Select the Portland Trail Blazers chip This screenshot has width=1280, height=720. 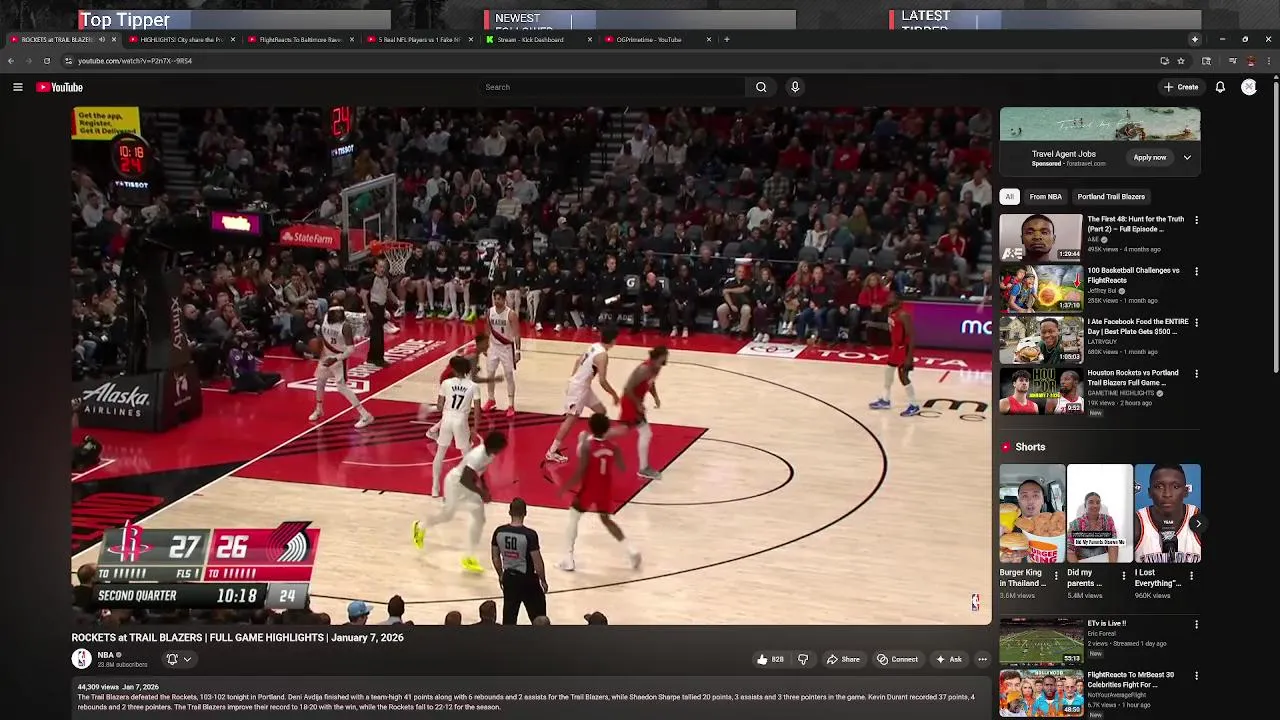coord(1111,197)
